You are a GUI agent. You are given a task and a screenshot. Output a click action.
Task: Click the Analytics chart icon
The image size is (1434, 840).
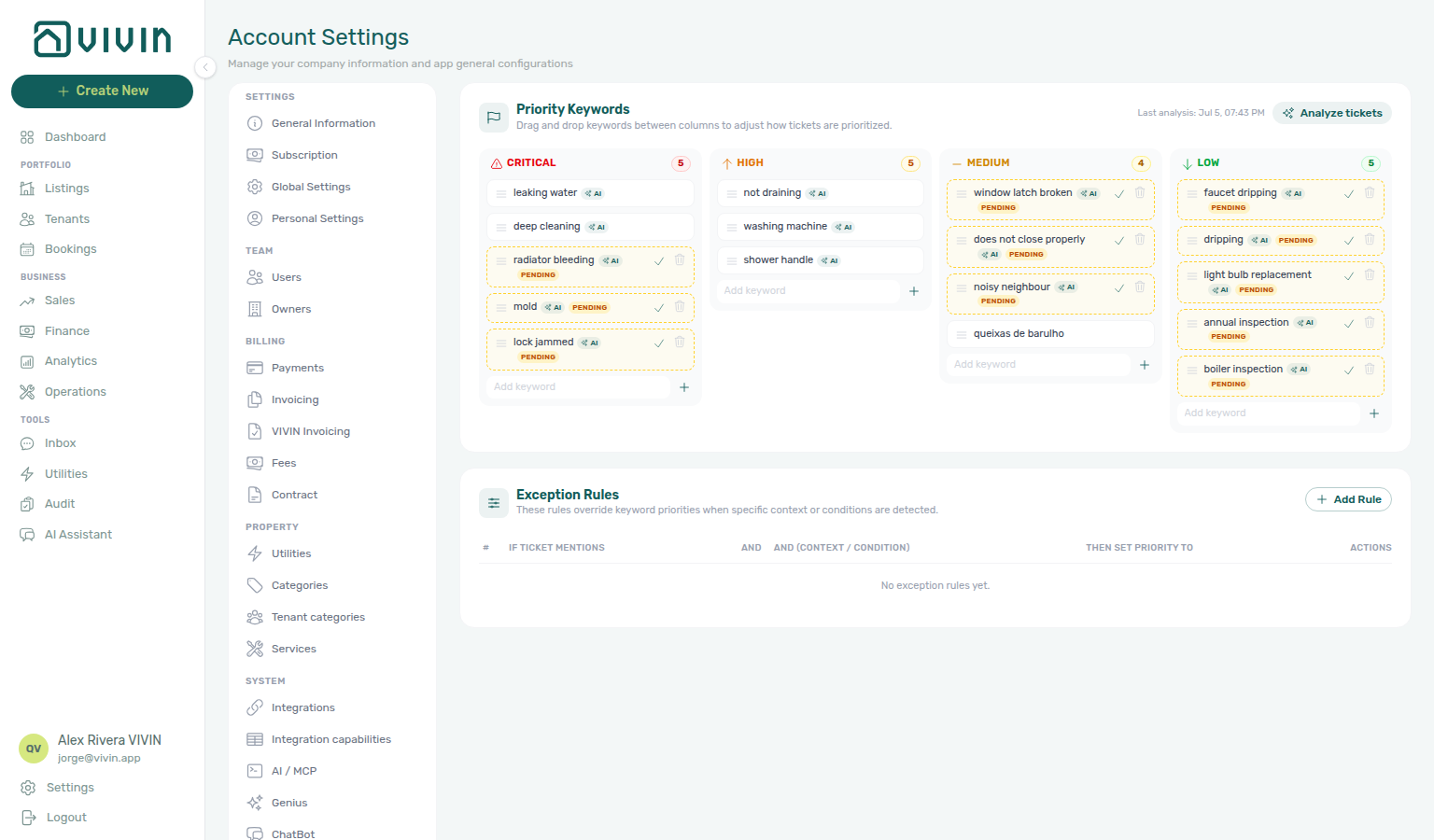(x=27, y=361)
